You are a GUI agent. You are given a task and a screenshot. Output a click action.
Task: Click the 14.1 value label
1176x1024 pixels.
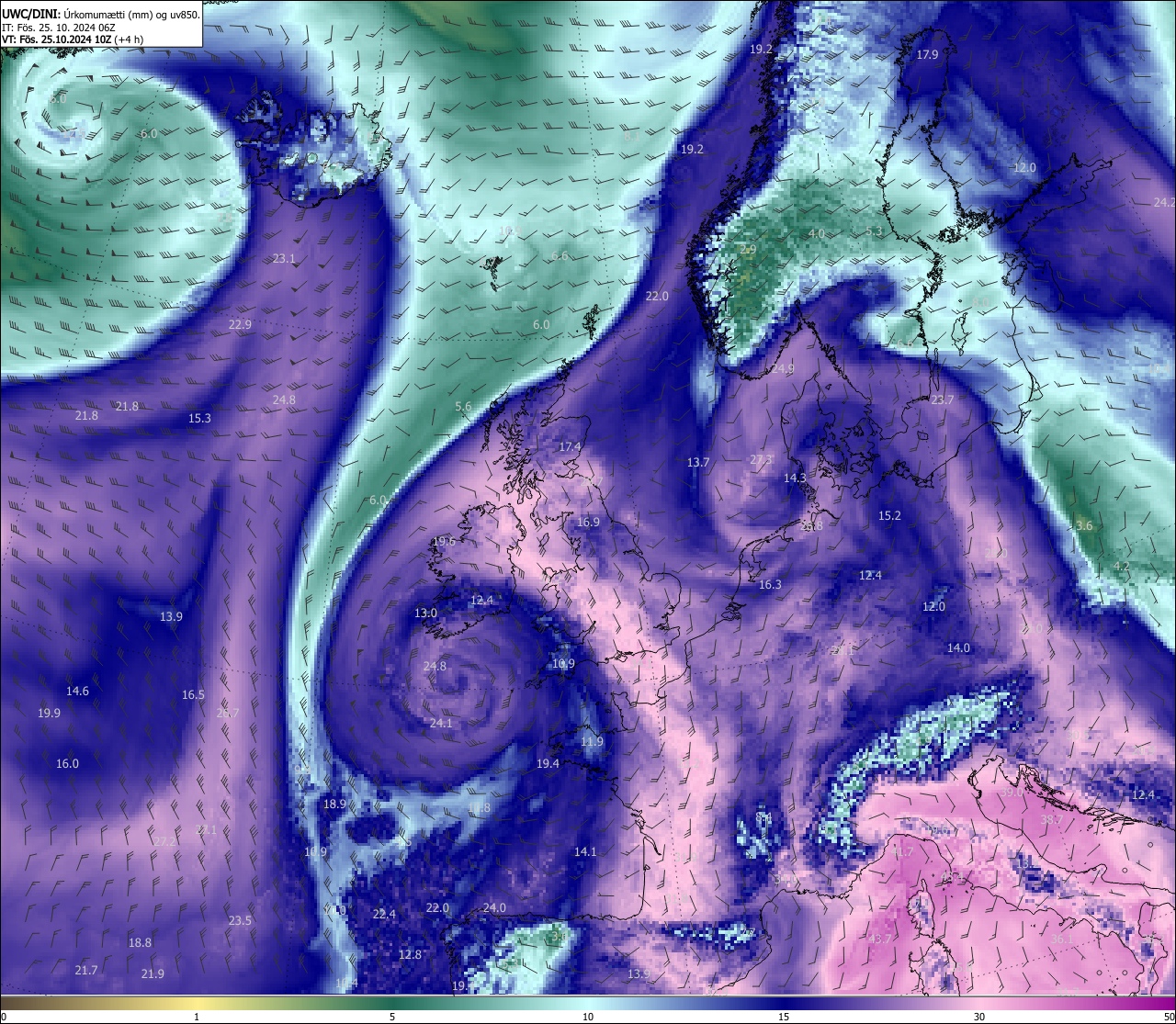585,851
